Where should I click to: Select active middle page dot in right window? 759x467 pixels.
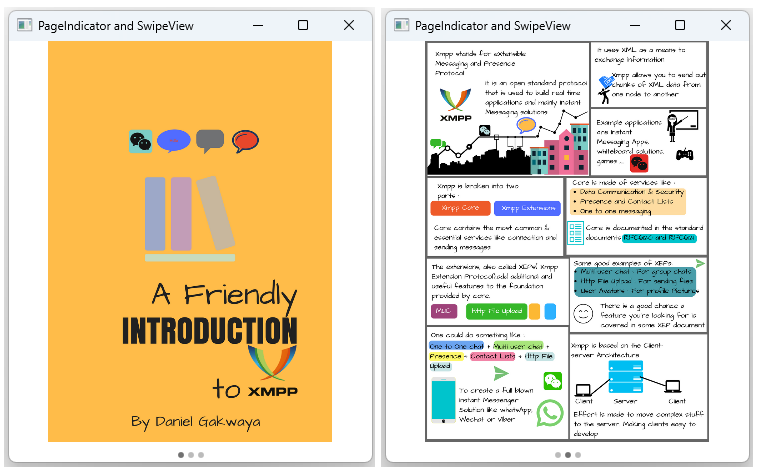568,455
